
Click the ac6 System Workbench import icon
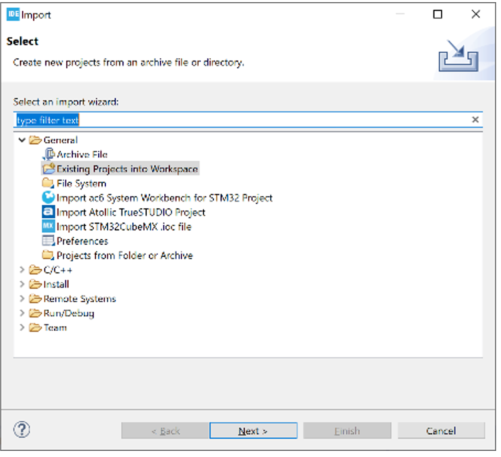(x=48, y=198)
